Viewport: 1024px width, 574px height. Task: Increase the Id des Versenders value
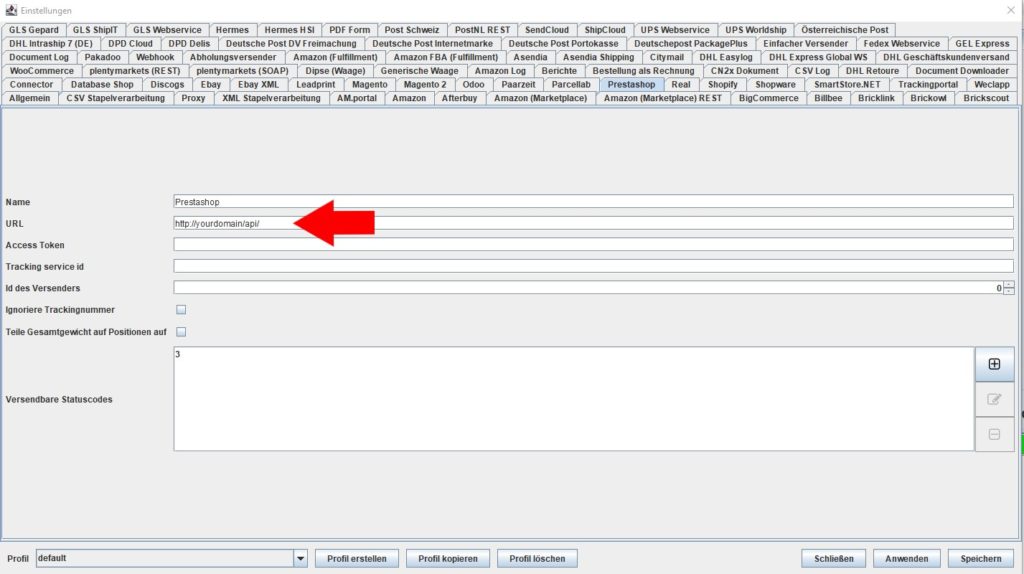[x=1009, y=284]
